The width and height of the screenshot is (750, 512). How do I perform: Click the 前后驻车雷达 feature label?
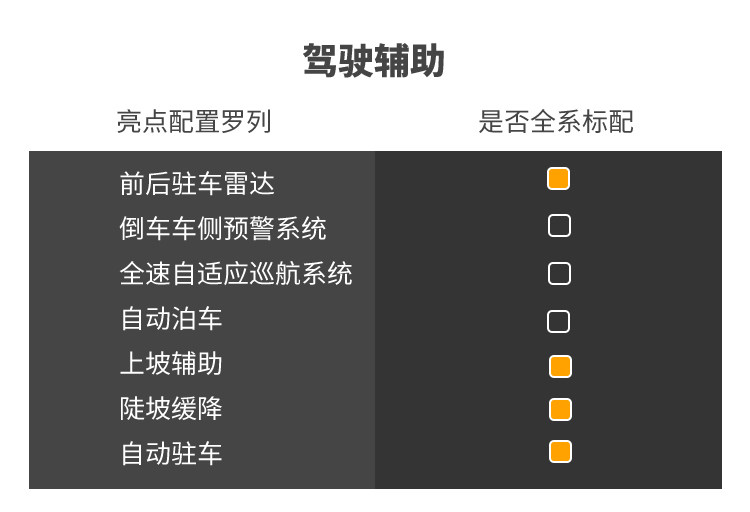click(197, 184)
